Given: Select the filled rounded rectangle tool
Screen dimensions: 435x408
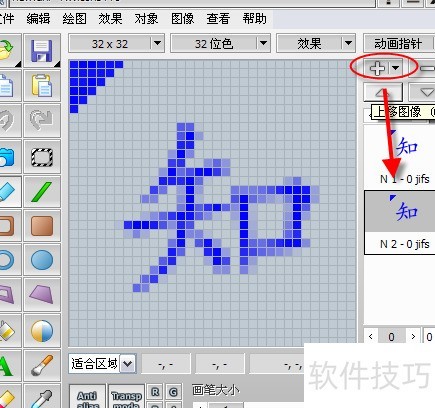Looking at the screenshot, I should (x=42, y=226).
